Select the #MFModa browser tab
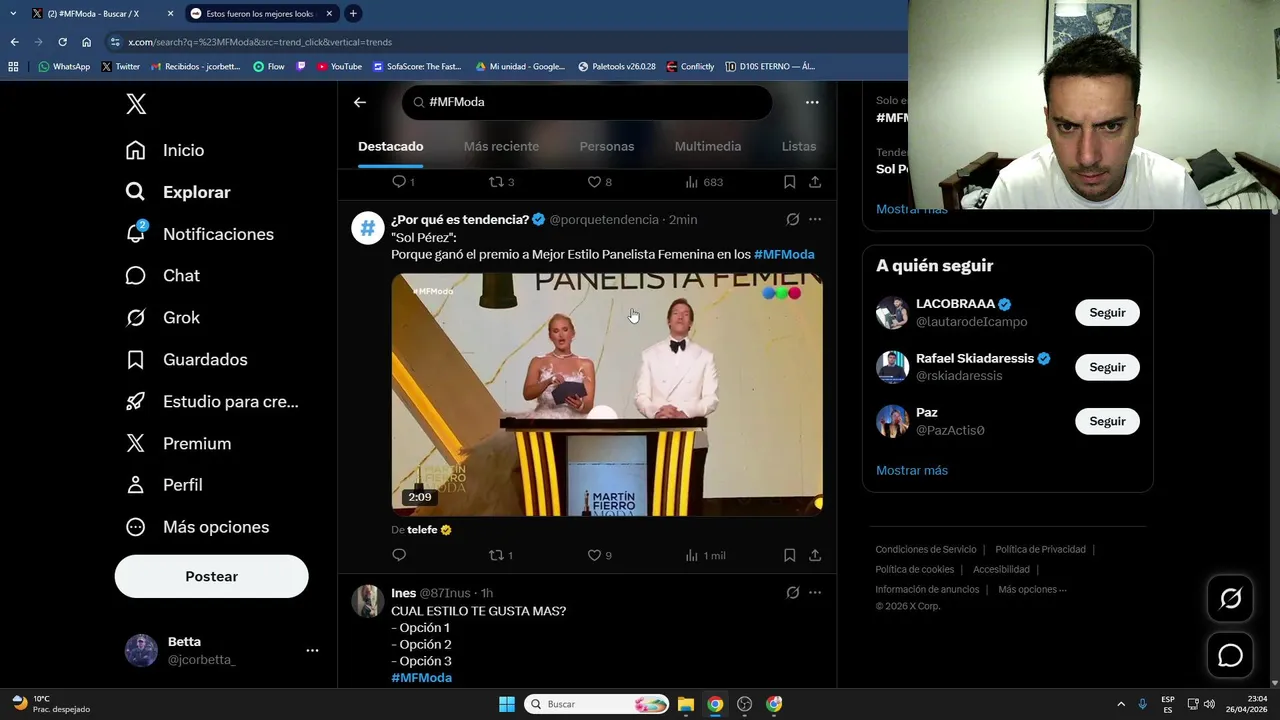 [x=101, y=14]
